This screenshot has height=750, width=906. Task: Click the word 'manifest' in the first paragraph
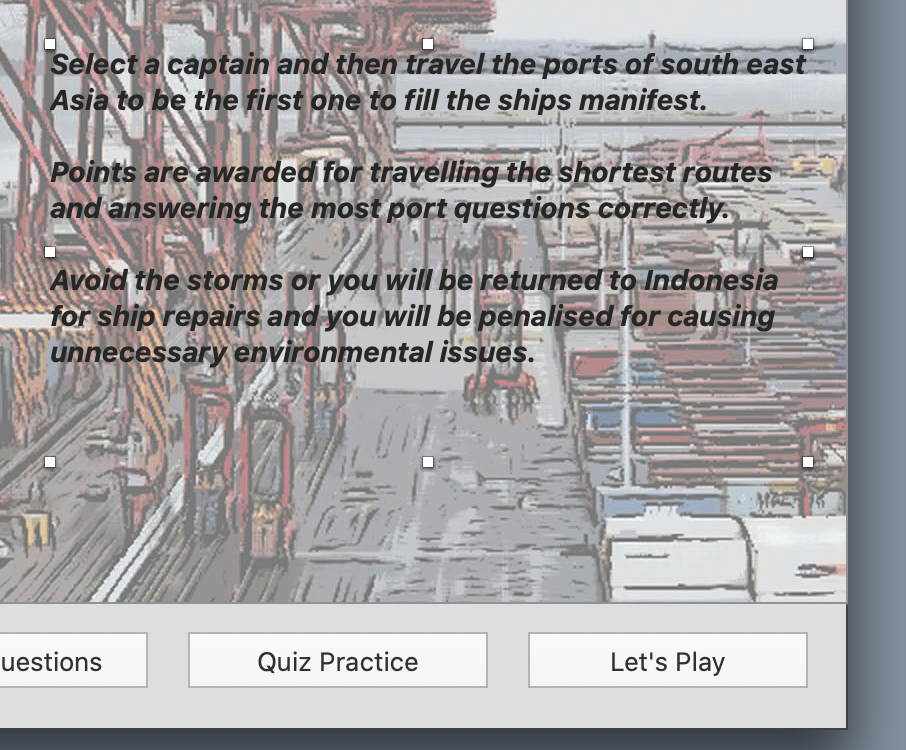tap(639, 100)
